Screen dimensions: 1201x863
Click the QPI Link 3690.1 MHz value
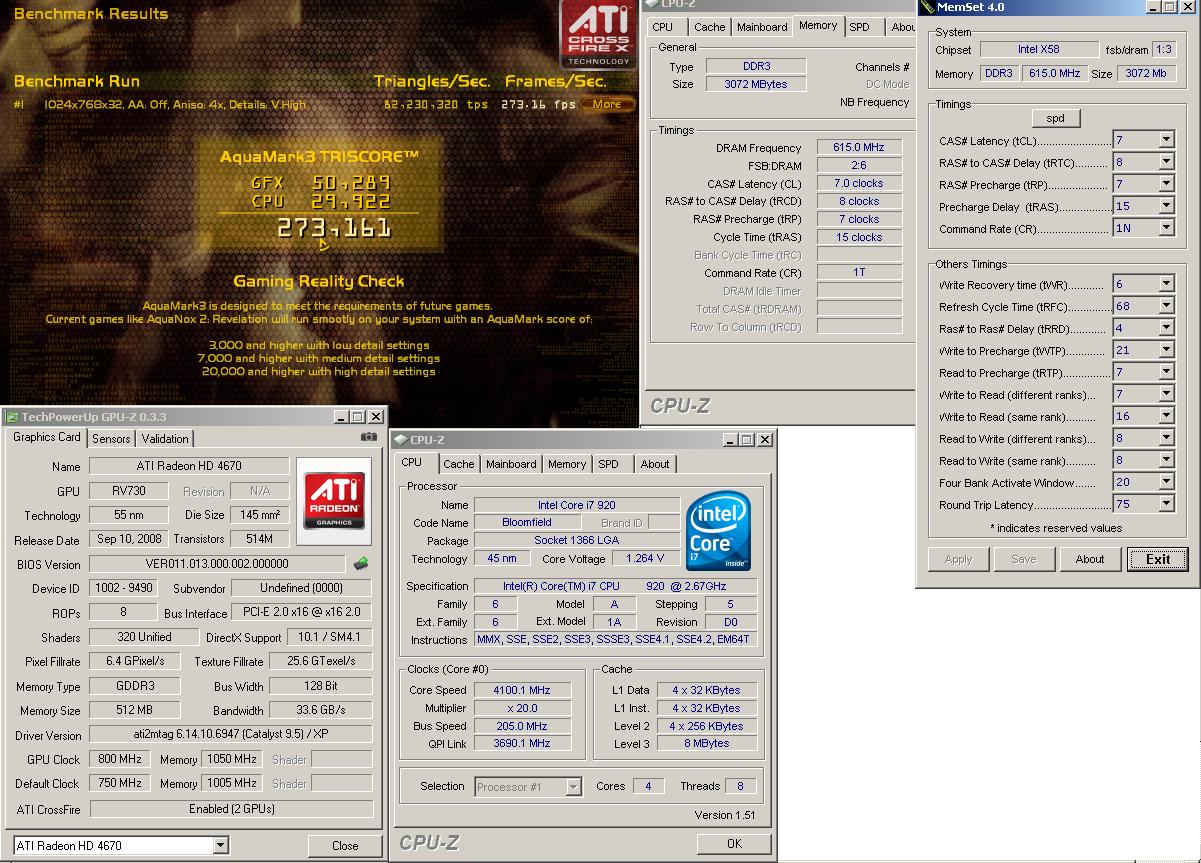[522, 743]
